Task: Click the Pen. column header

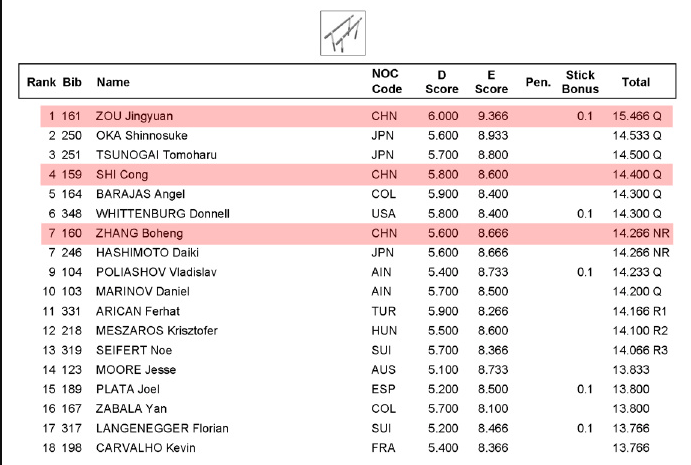Action: 538,82
